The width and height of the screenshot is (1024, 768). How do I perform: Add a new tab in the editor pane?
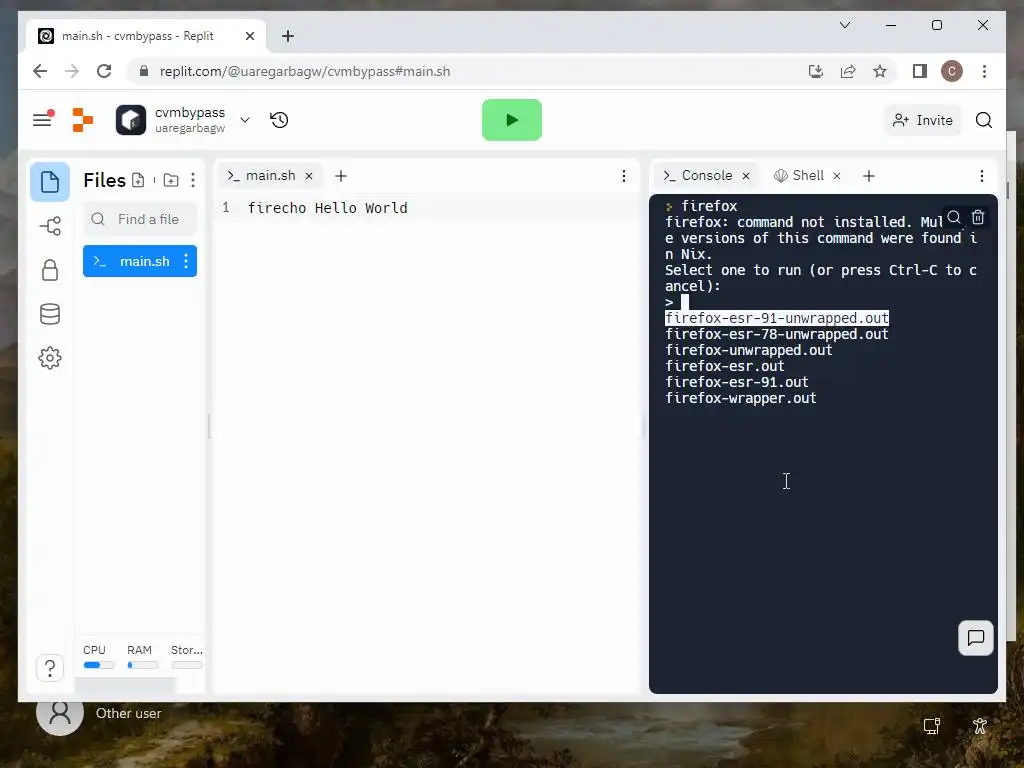(340, 176)
